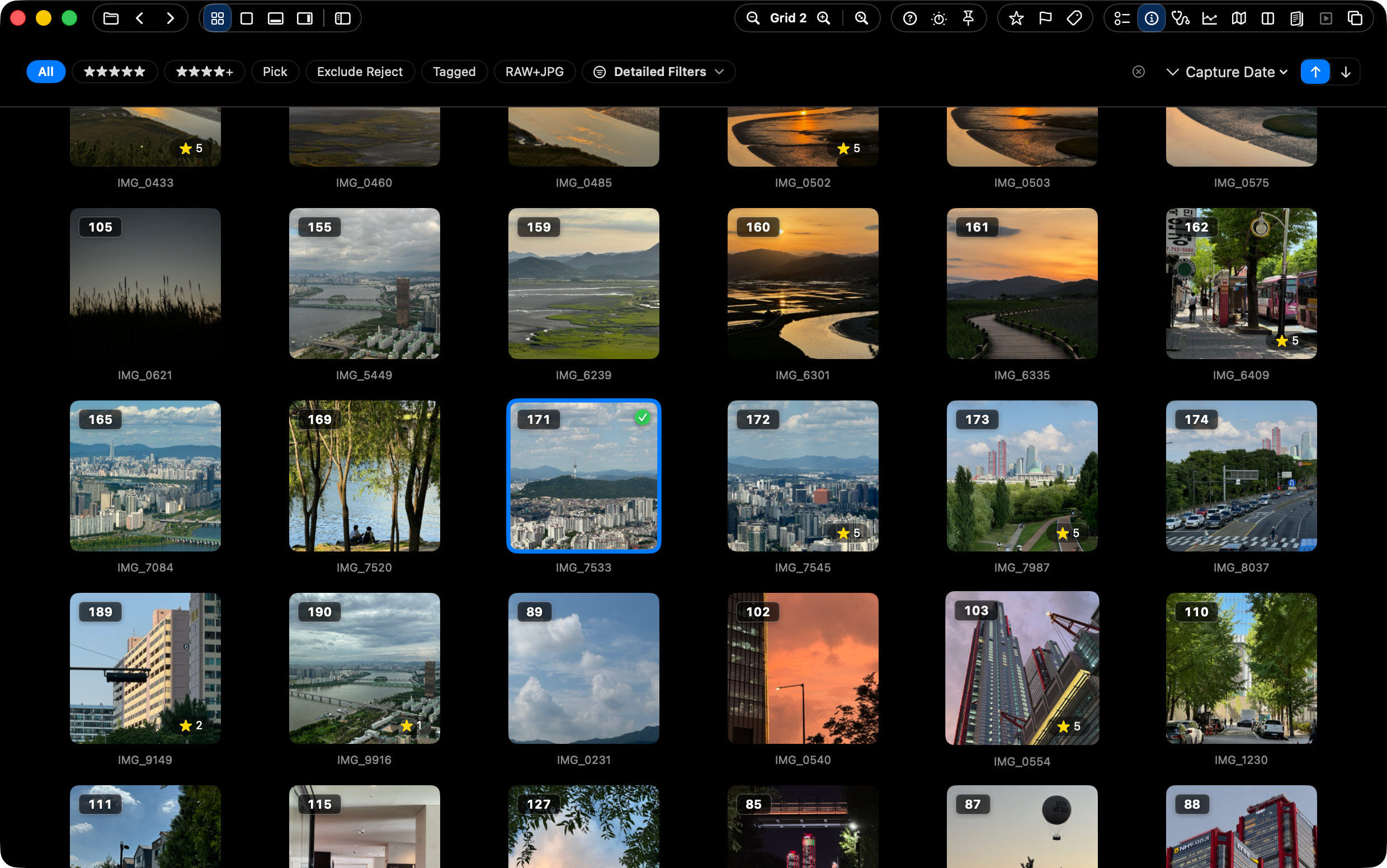Click the Grid 2 label
This screenshot has width=1387, height=868.
pyautogui.click(x=787, y=18)
